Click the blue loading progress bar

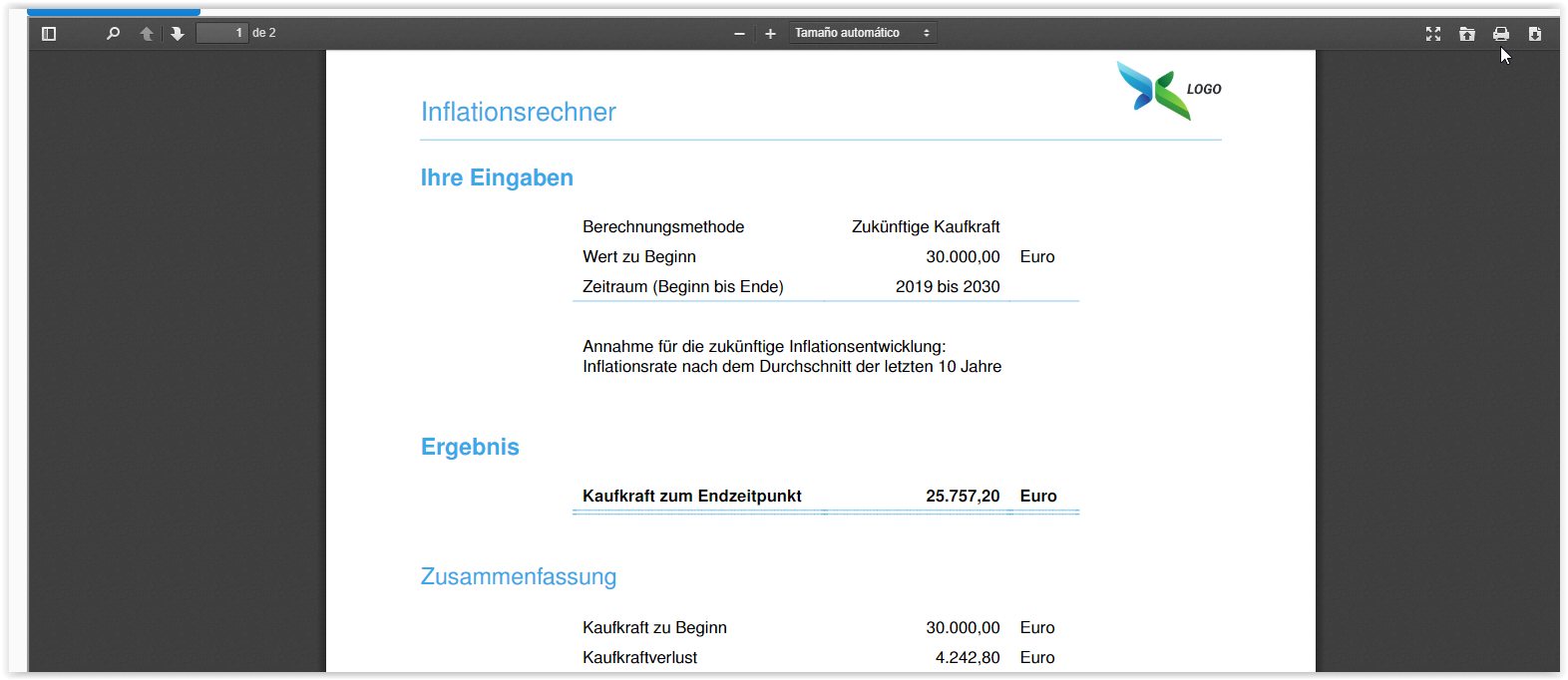pyautogui.click(x=114, y=13)
